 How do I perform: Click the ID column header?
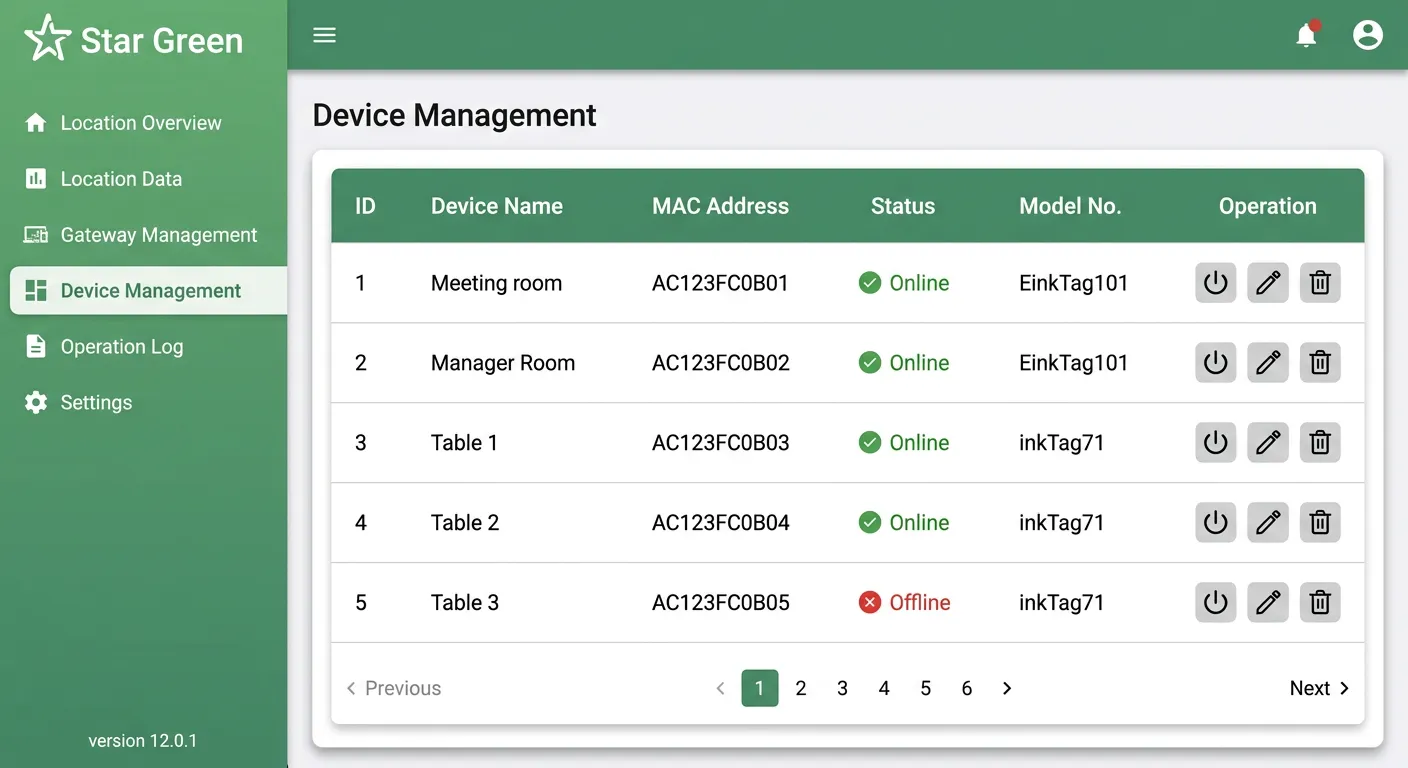click(x=365, y=206)
